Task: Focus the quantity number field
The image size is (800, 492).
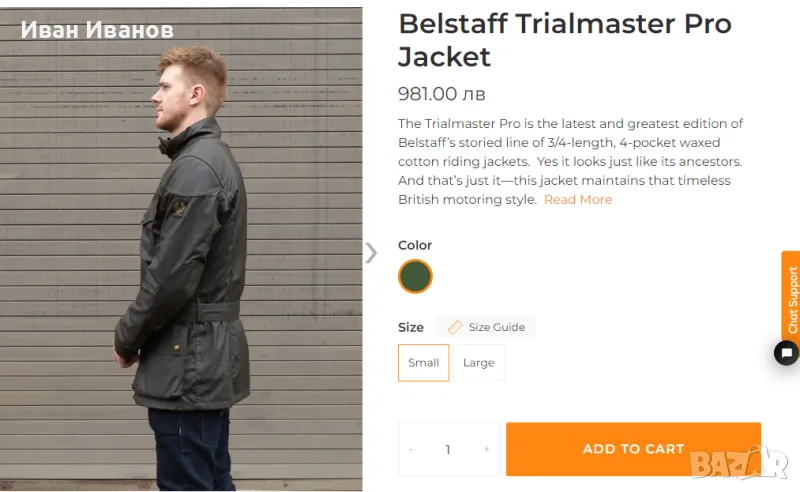Action: tap(448, 449)
